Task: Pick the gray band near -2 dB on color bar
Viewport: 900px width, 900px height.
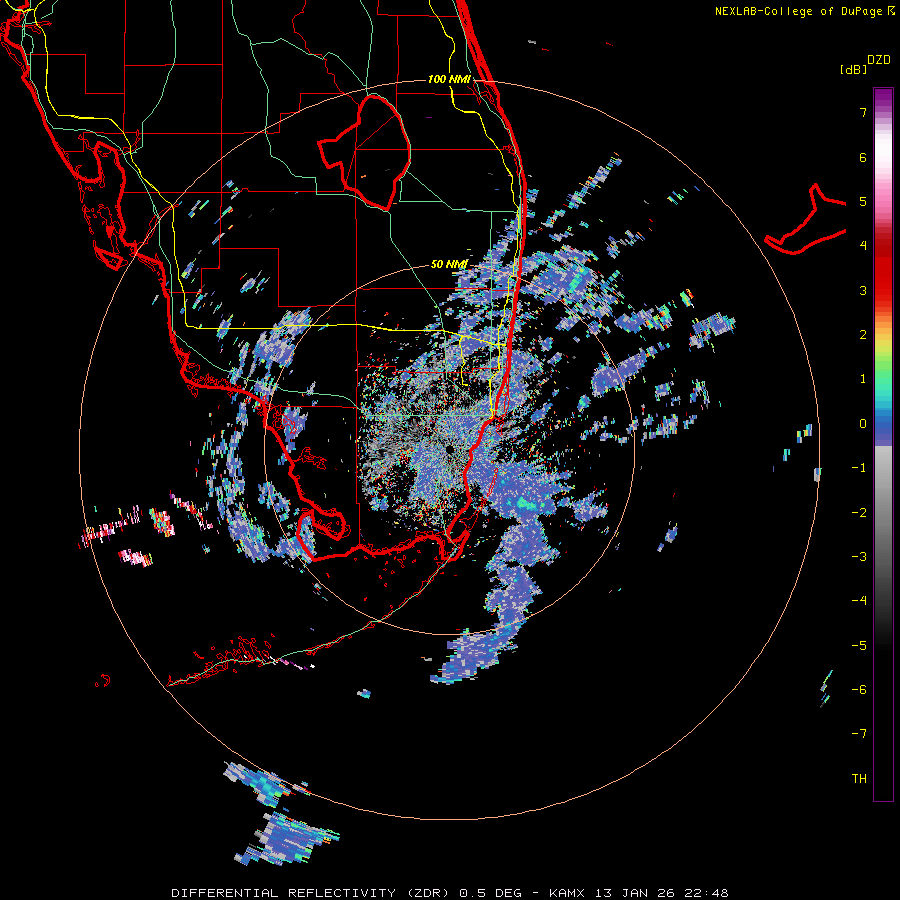Action: [x=883, y=512]
